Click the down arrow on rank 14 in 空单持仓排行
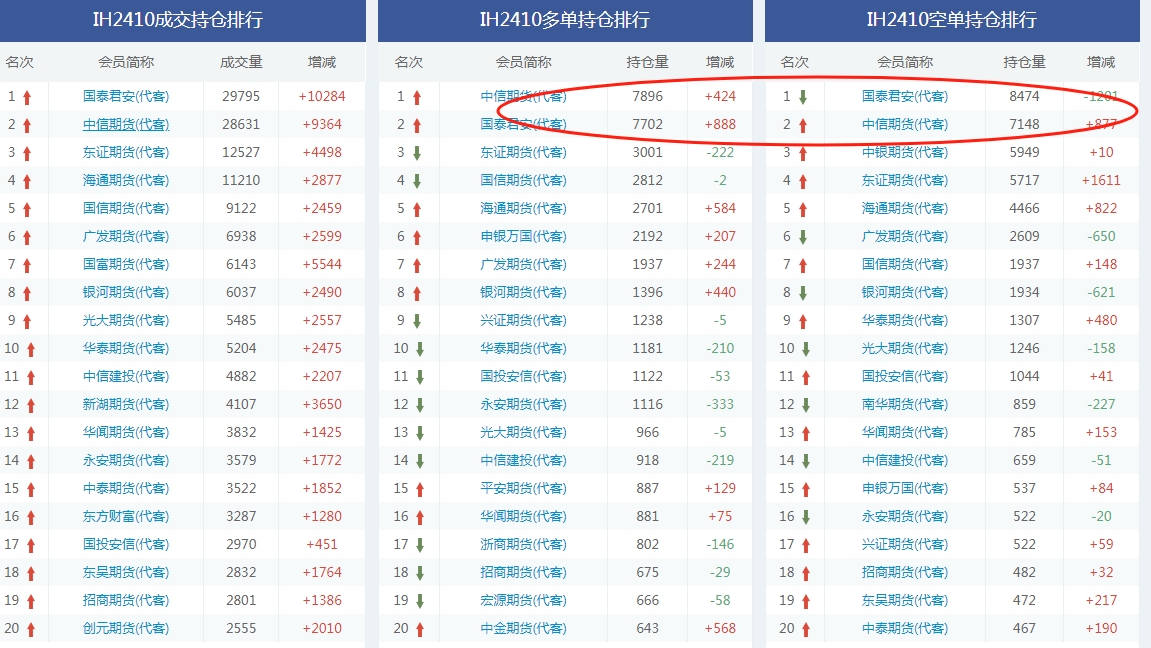 [806, 461]
